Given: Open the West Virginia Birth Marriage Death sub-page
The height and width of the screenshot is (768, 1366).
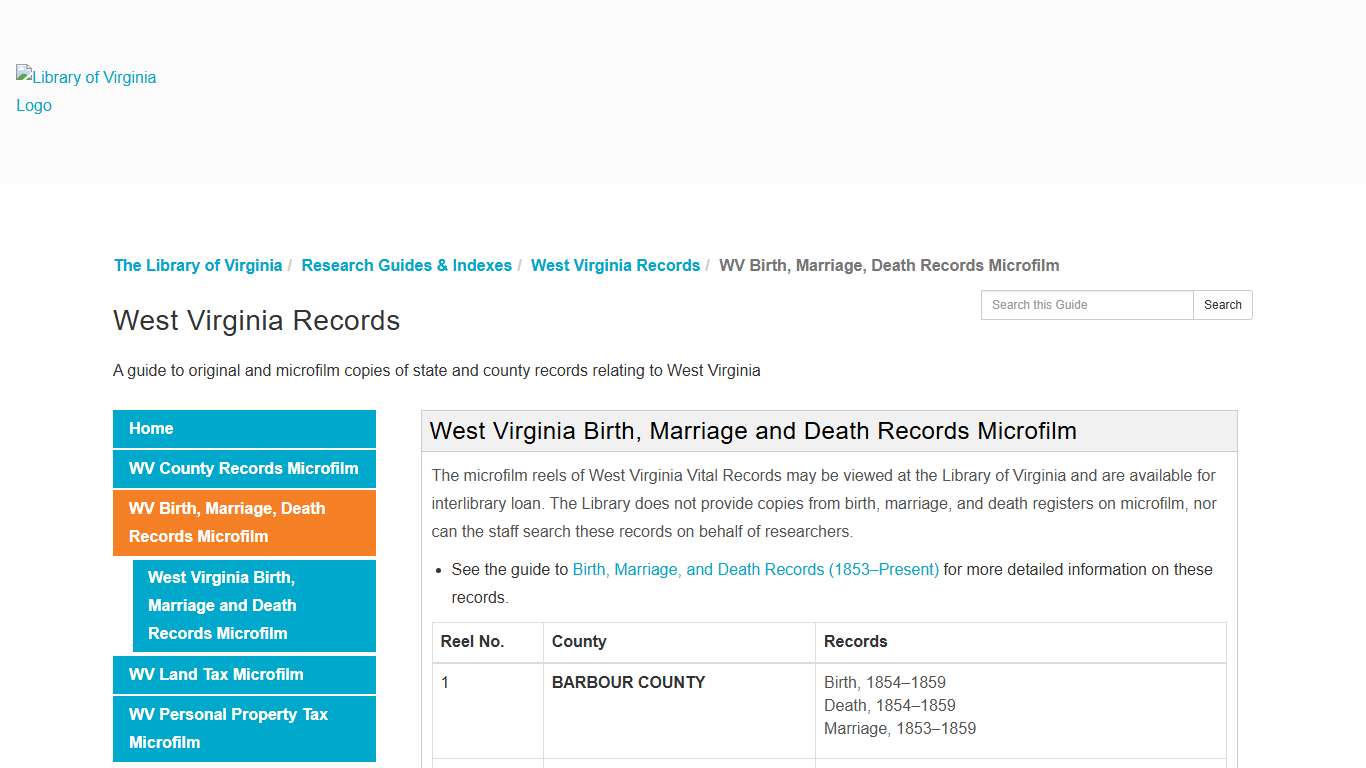Looking at the screenshot, I should 222,605.
